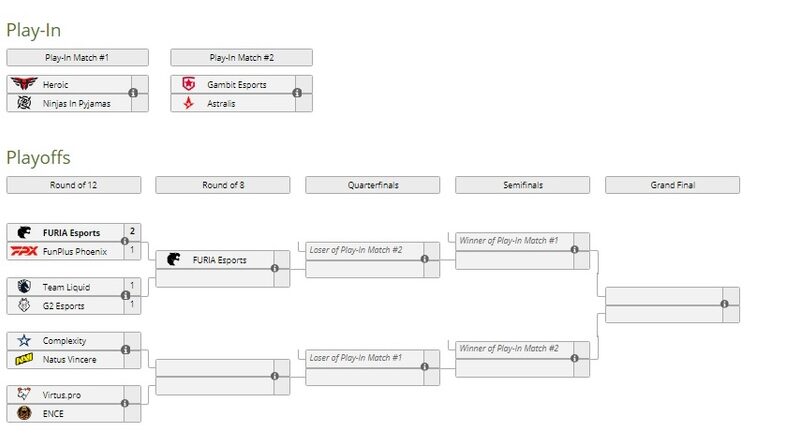Click the Astralis team logo

click(x=188, y=103)
